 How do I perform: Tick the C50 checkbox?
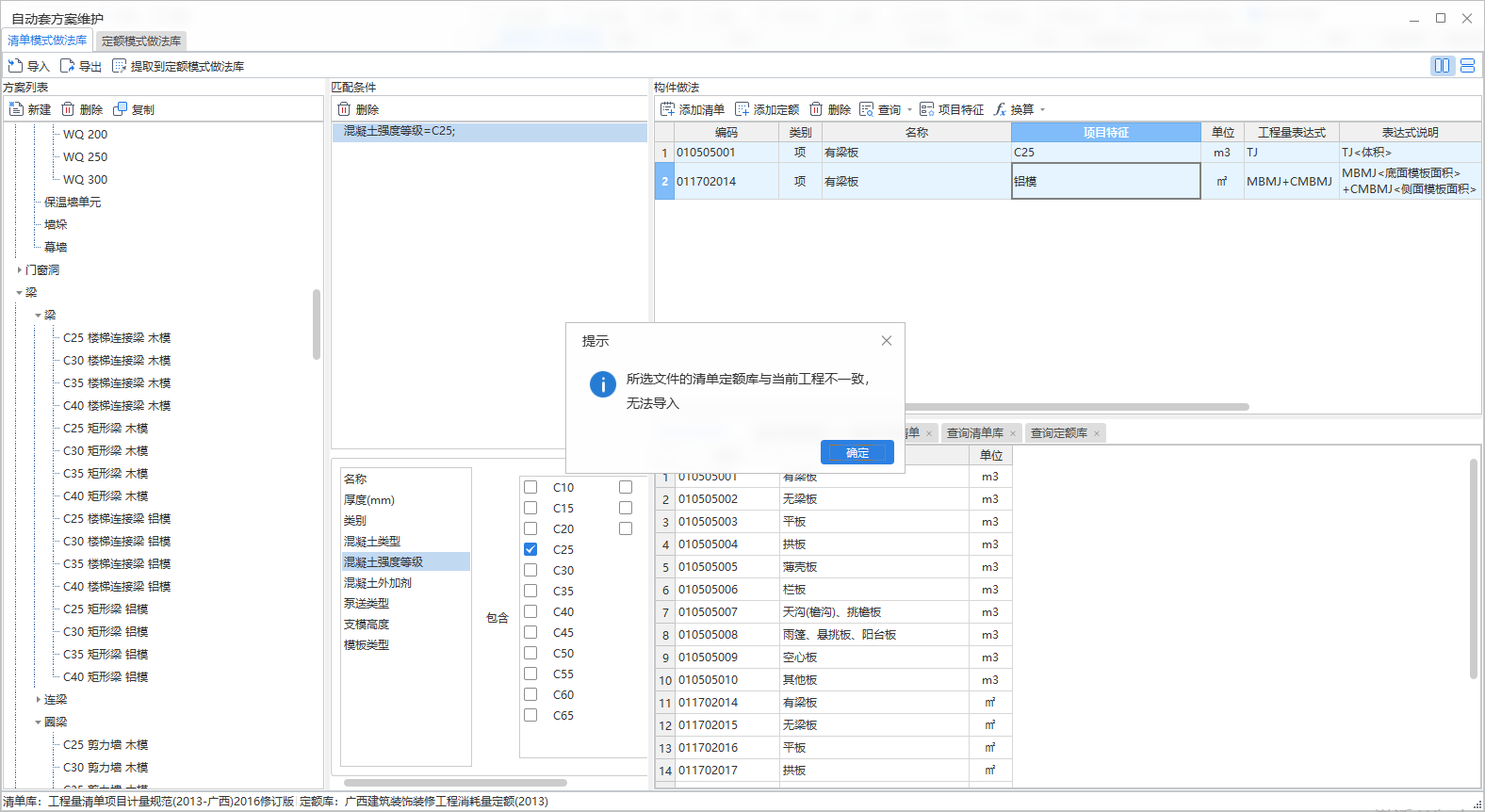click(x=530, y=653)
